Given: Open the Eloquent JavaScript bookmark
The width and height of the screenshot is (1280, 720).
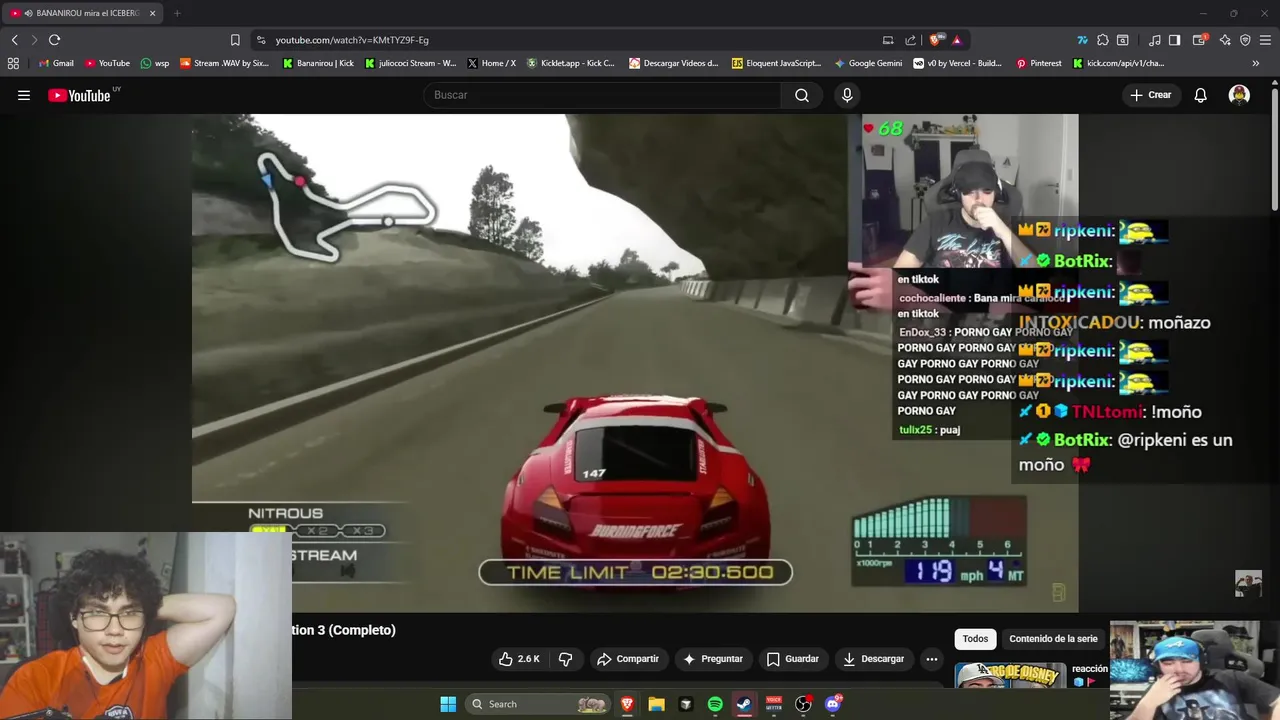Looking at the screenshot, I should tap(777, 63).
